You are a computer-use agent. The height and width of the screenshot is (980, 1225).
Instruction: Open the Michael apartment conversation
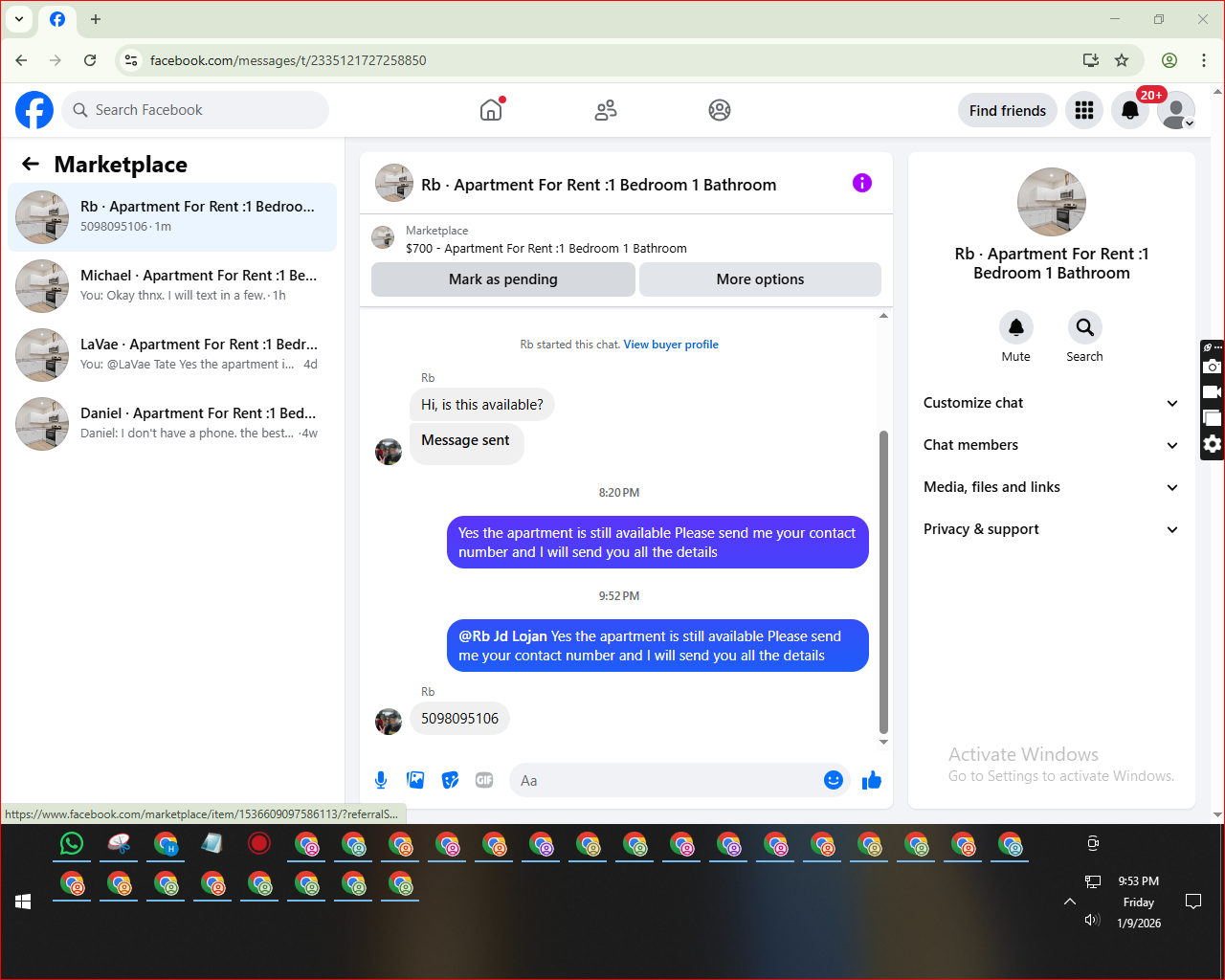(x=172, y=286)
